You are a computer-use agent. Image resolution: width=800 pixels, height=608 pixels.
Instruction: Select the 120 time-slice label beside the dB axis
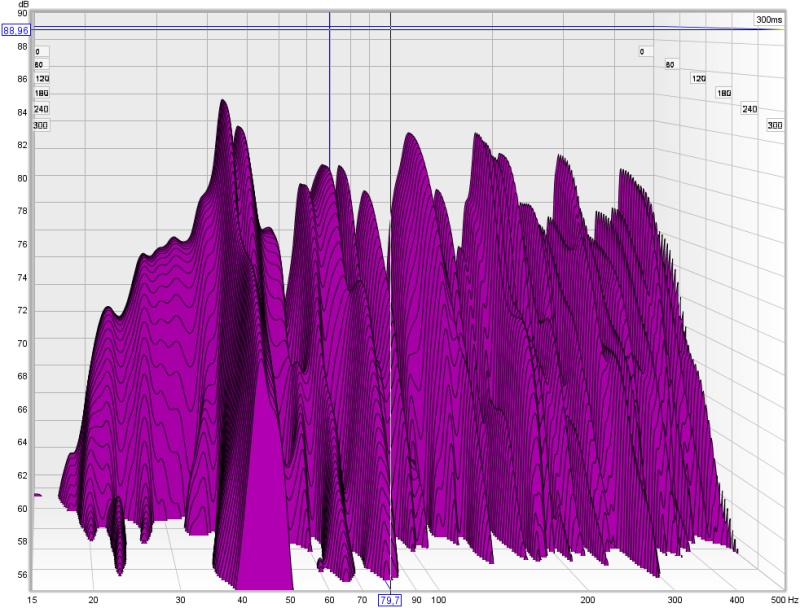click(42, 79)
